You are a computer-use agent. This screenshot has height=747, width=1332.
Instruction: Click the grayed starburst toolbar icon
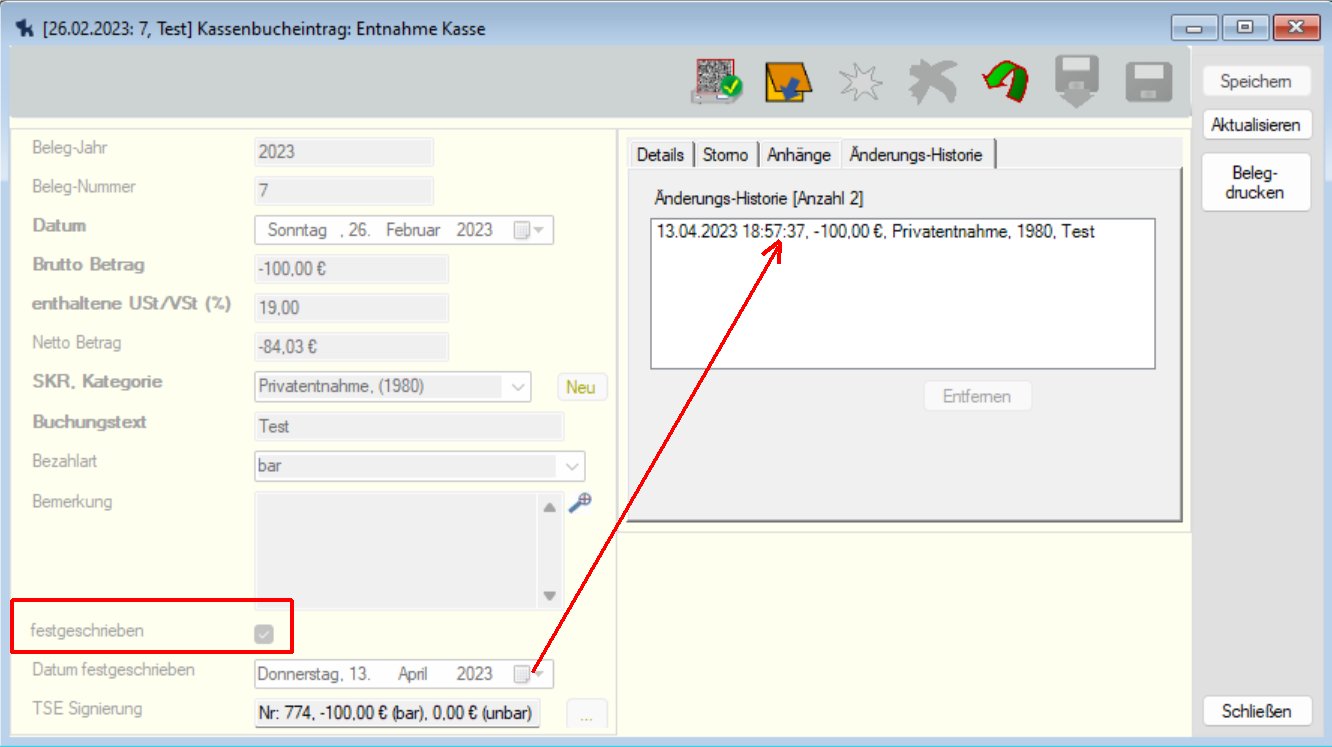click(x=861, y=81)
